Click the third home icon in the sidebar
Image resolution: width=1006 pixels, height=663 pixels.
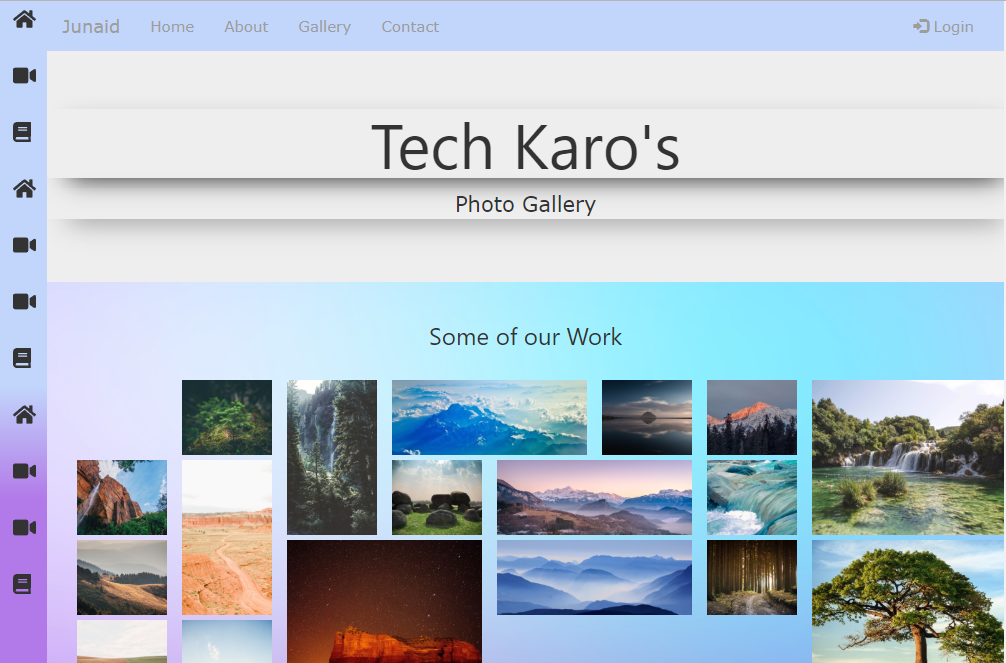tap(24, 414)
